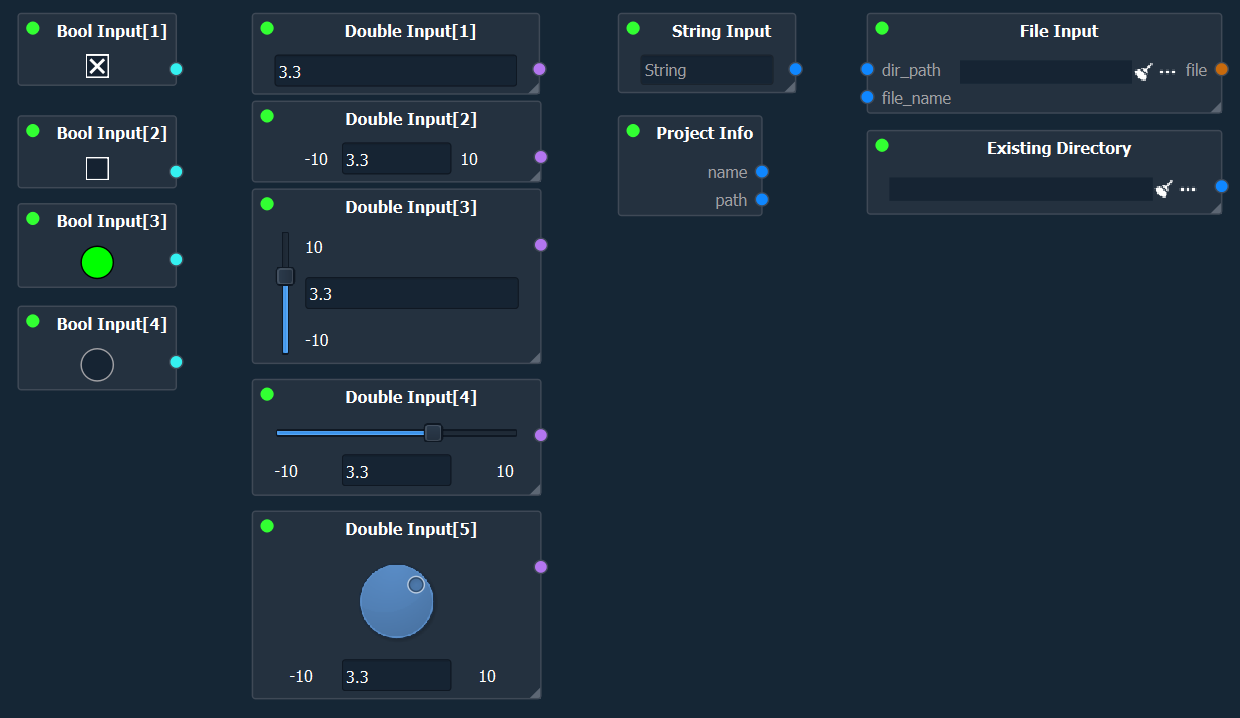Check the Bool Input[2] checkbox
This screenshot has width=1240, height=718.
[97, 169]
